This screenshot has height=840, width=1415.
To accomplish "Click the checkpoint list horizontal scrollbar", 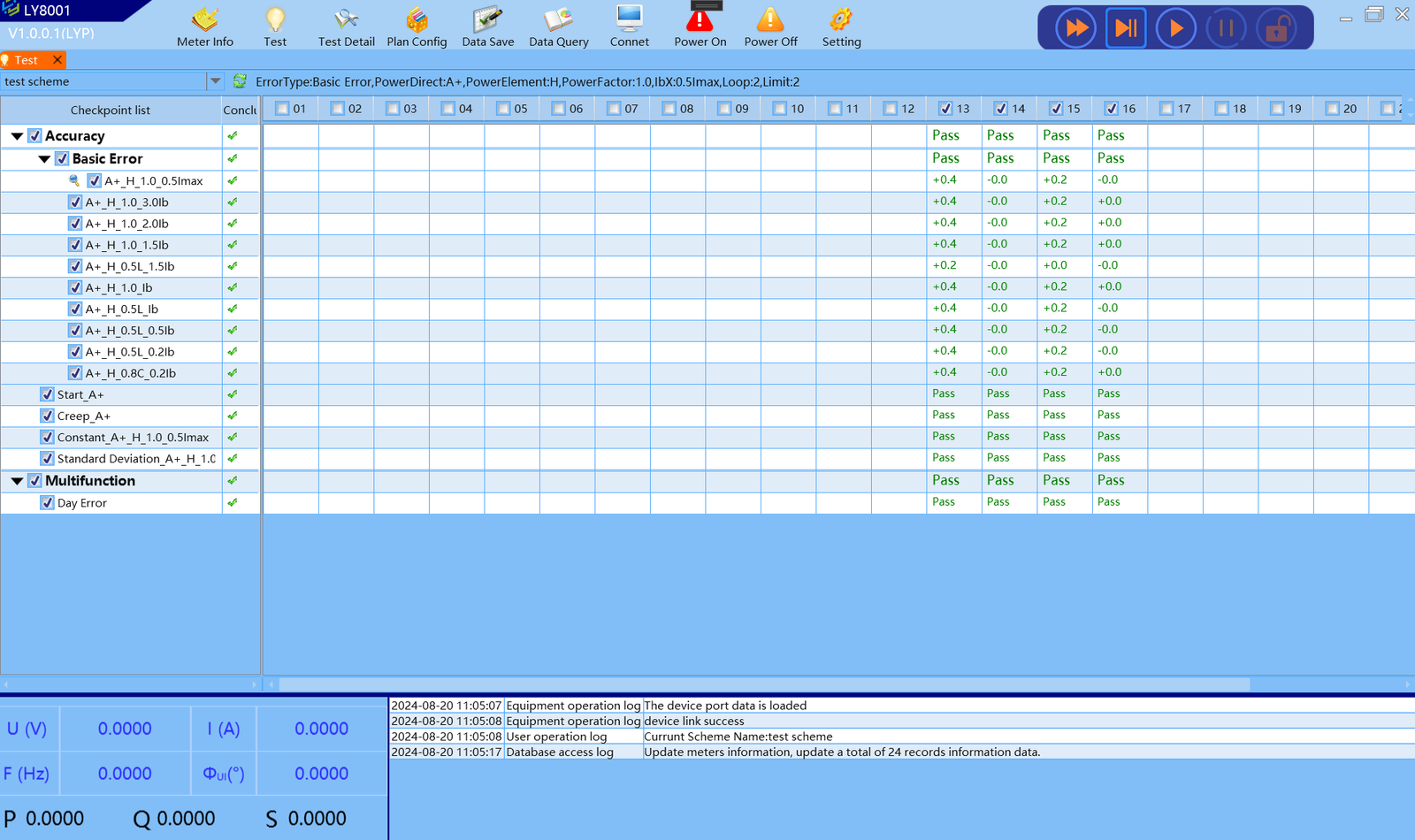I will click(130, 684).
